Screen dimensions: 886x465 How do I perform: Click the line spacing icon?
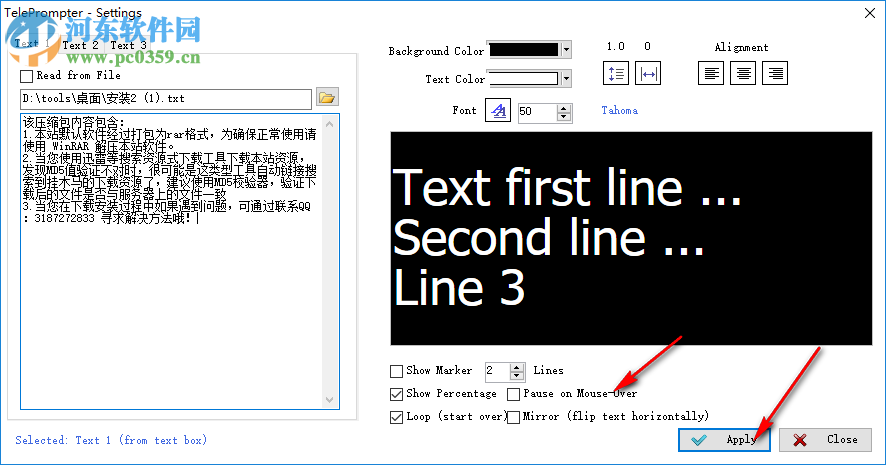[x=616, y=73]
